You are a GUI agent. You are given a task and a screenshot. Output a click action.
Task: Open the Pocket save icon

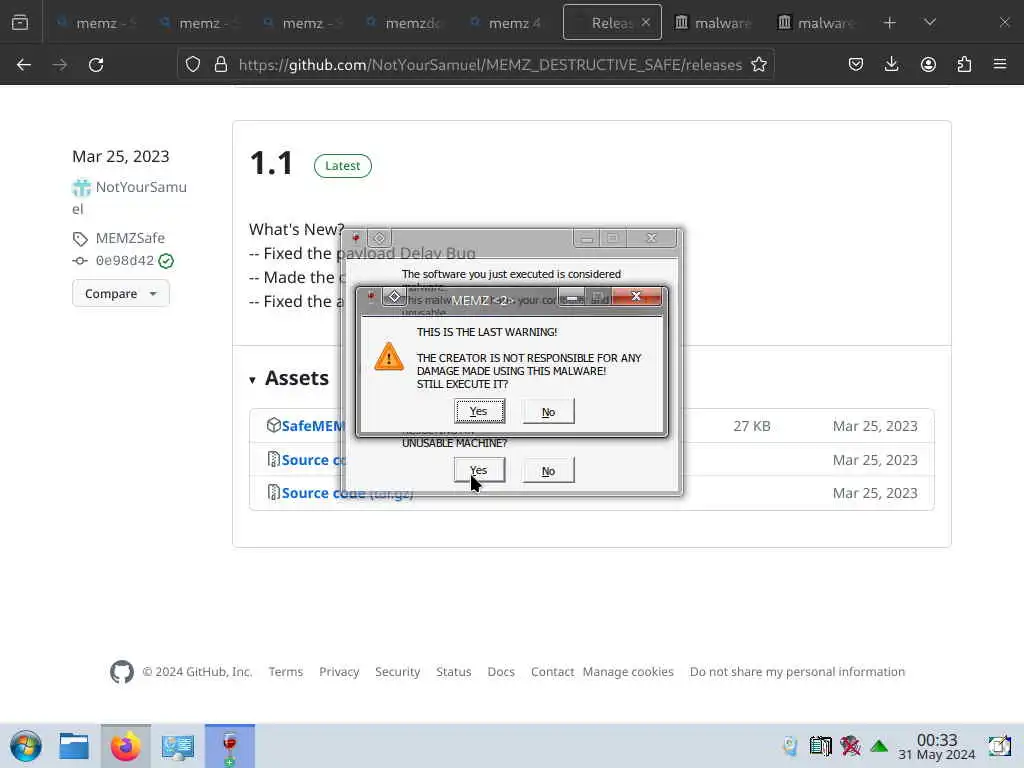tap(856, 65)
